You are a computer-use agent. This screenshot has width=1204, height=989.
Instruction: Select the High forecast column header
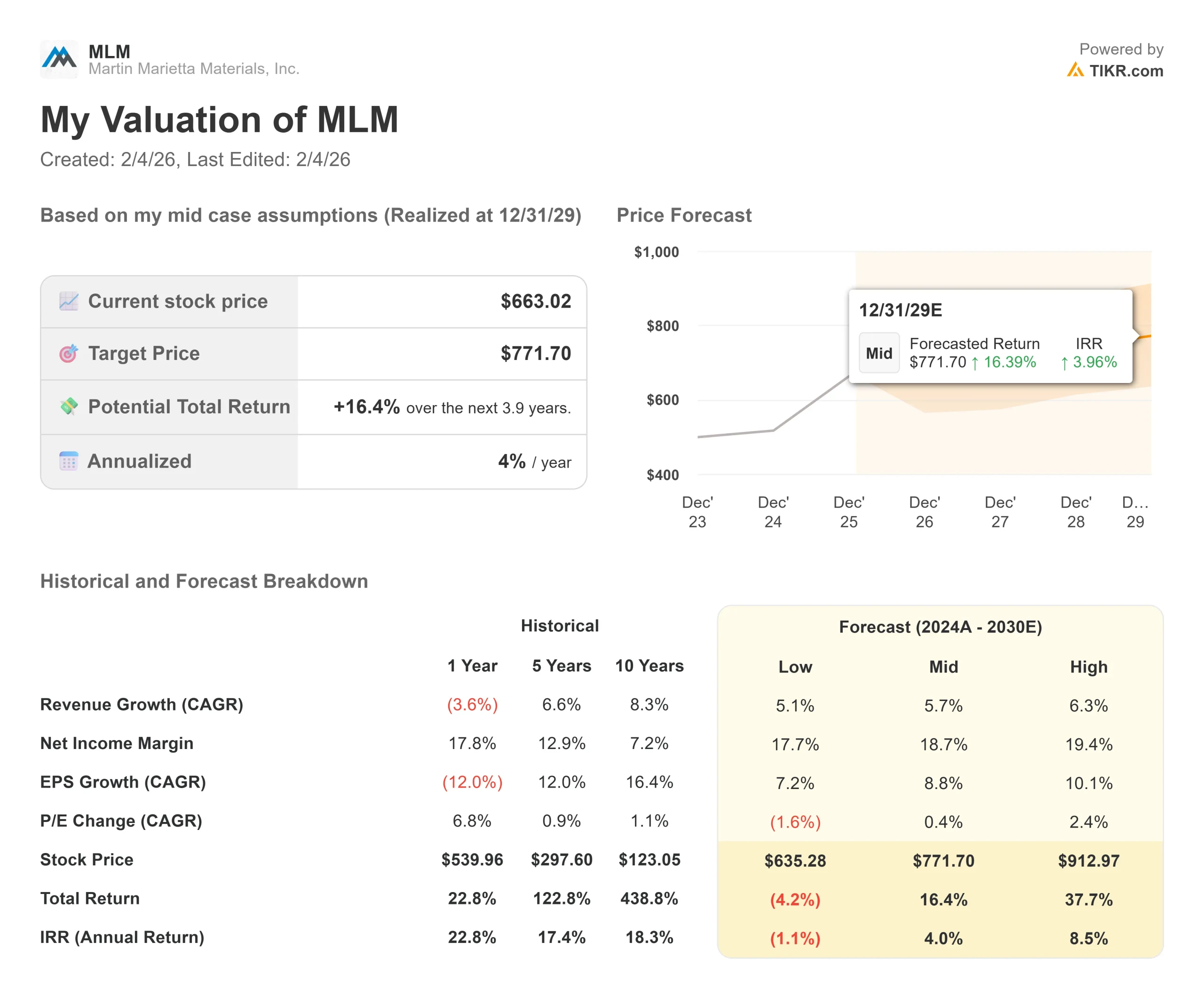coord(1088,667)
